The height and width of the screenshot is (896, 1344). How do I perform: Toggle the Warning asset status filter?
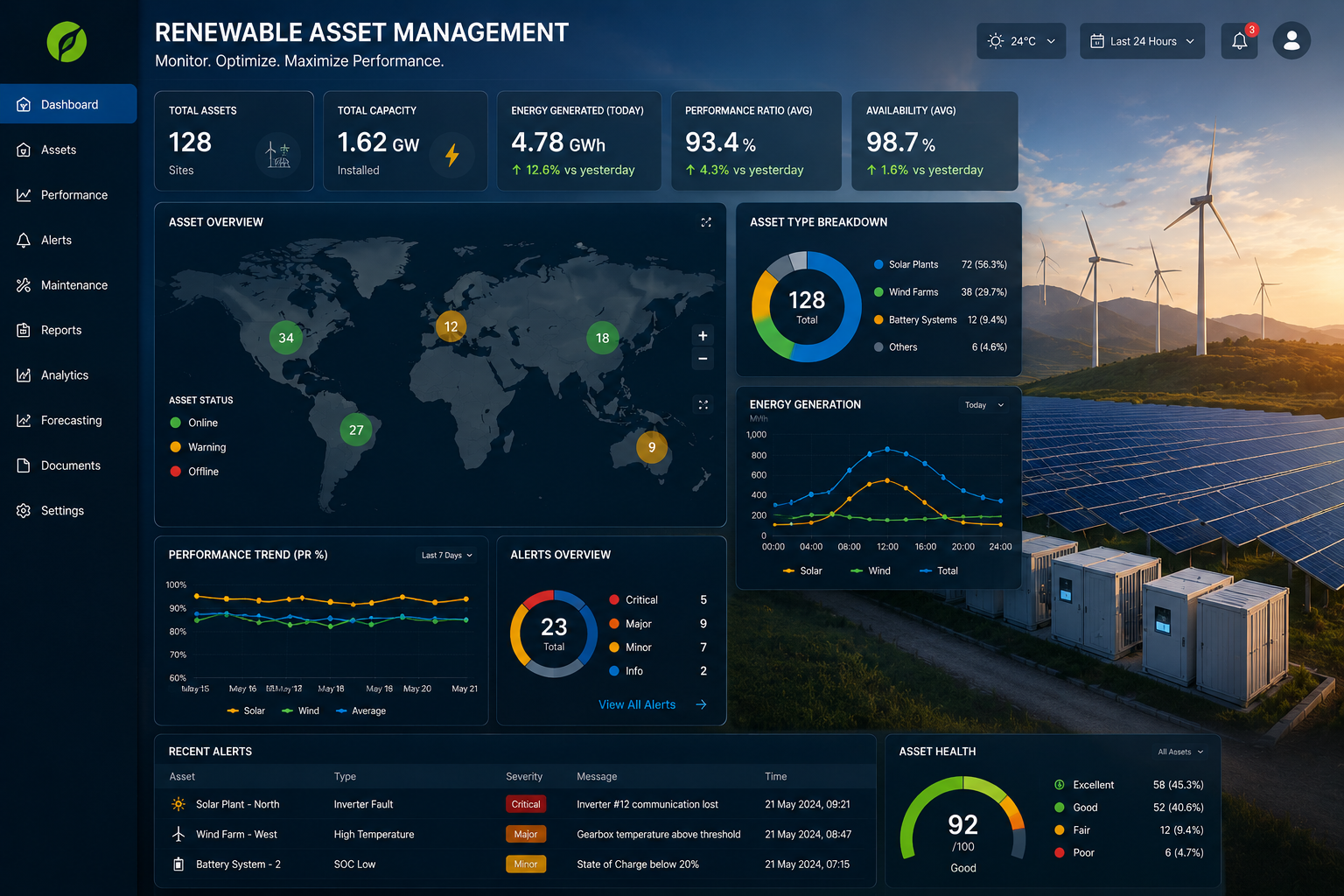coord(198,447)
